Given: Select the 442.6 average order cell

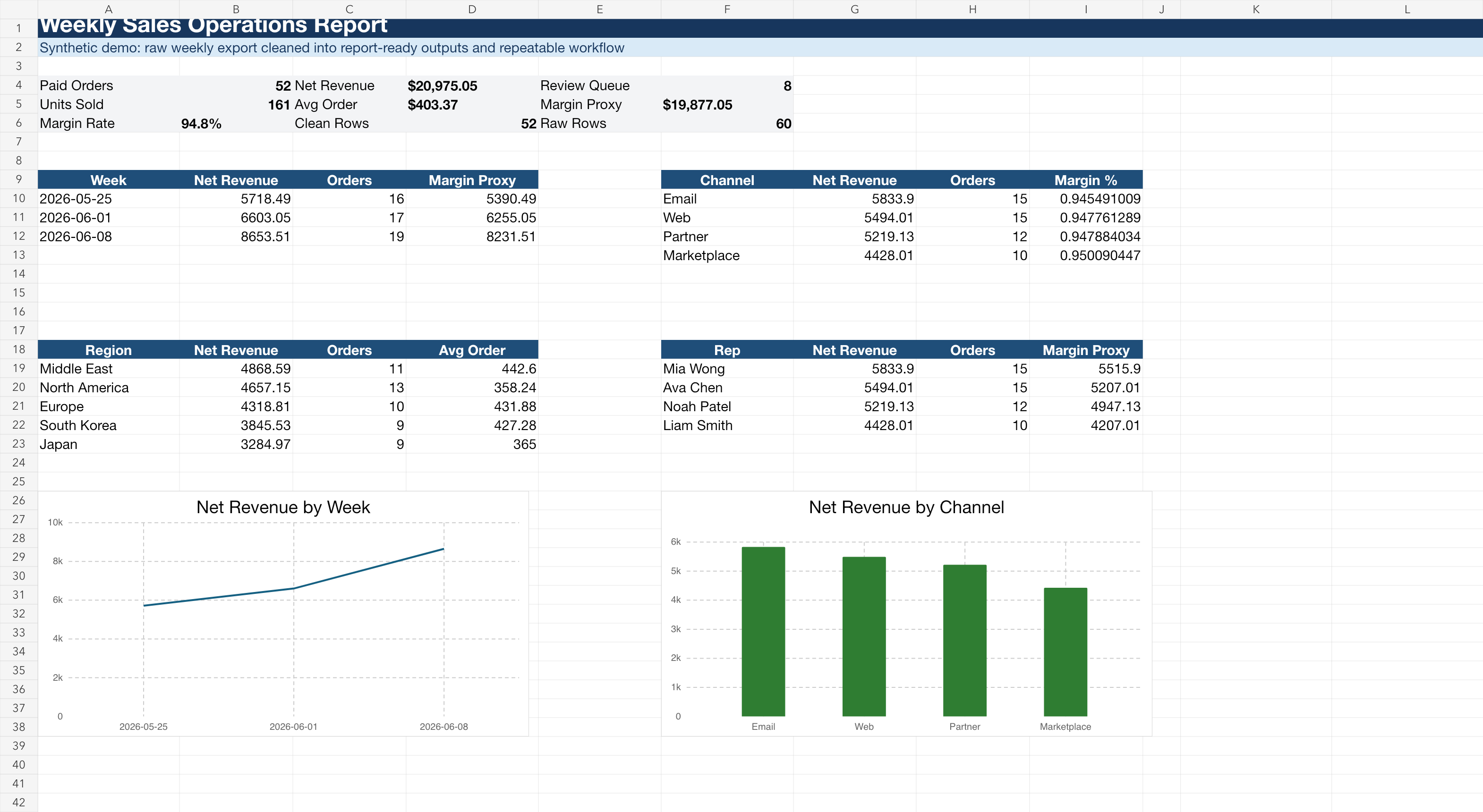Looking at the screenshot, I should pos(472,368).
